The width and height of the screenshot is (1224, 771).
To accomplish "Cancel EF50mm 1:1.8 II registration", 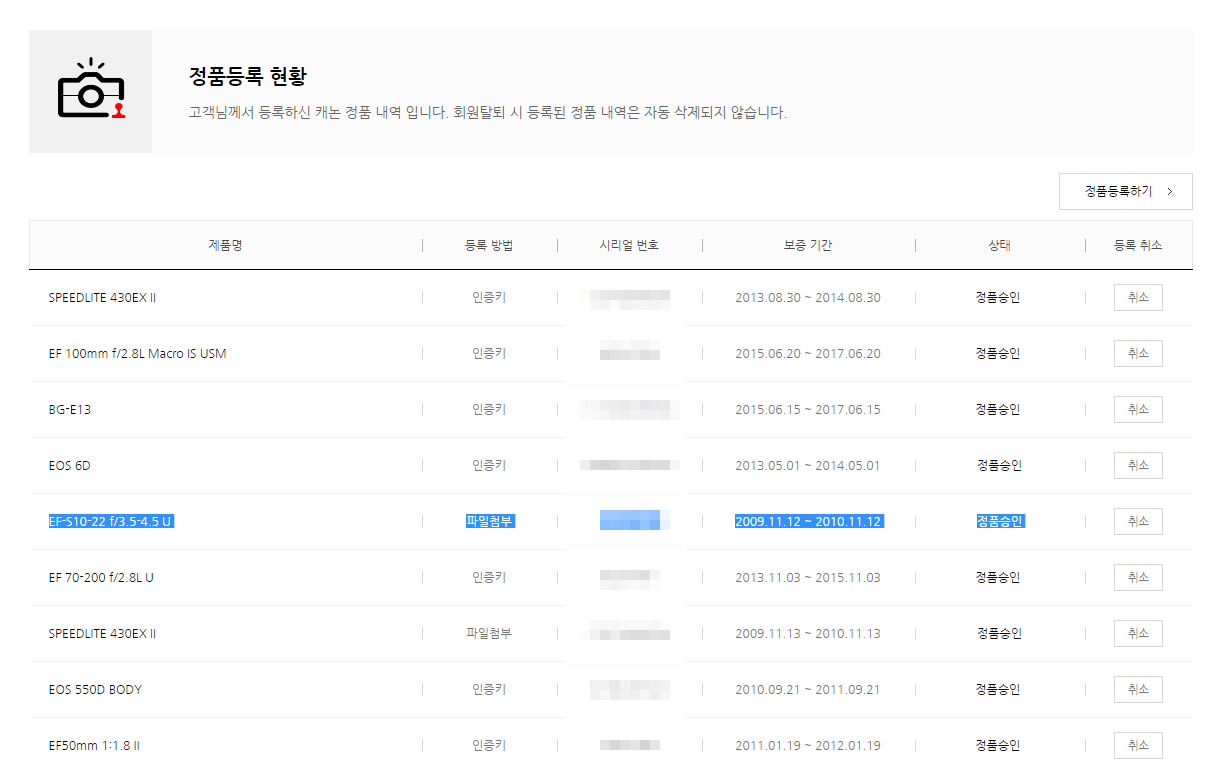I will (x=1137, y=745).
